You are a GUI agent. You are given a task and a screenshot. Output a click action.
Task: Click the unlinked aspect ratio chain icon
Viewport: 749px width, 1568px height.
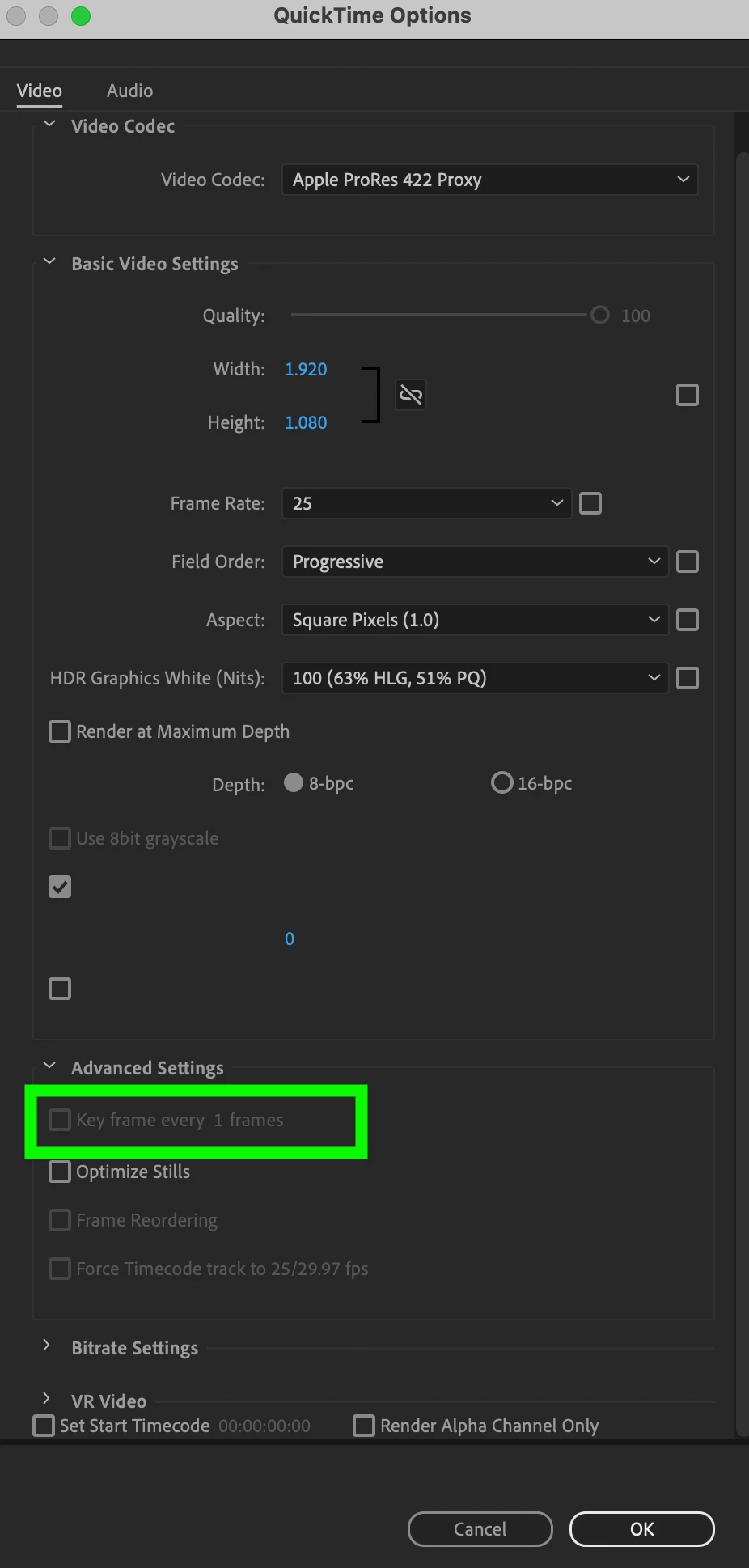[x=411, y=395]
